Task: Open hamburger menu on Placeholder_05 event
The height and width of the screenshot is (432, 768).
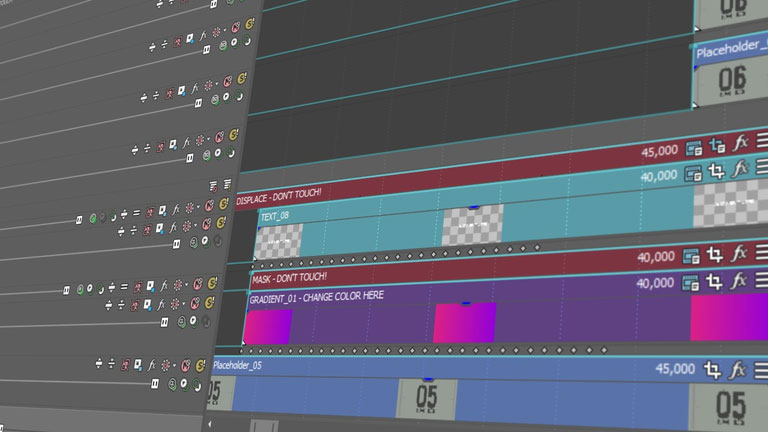Action: [760, 371]
